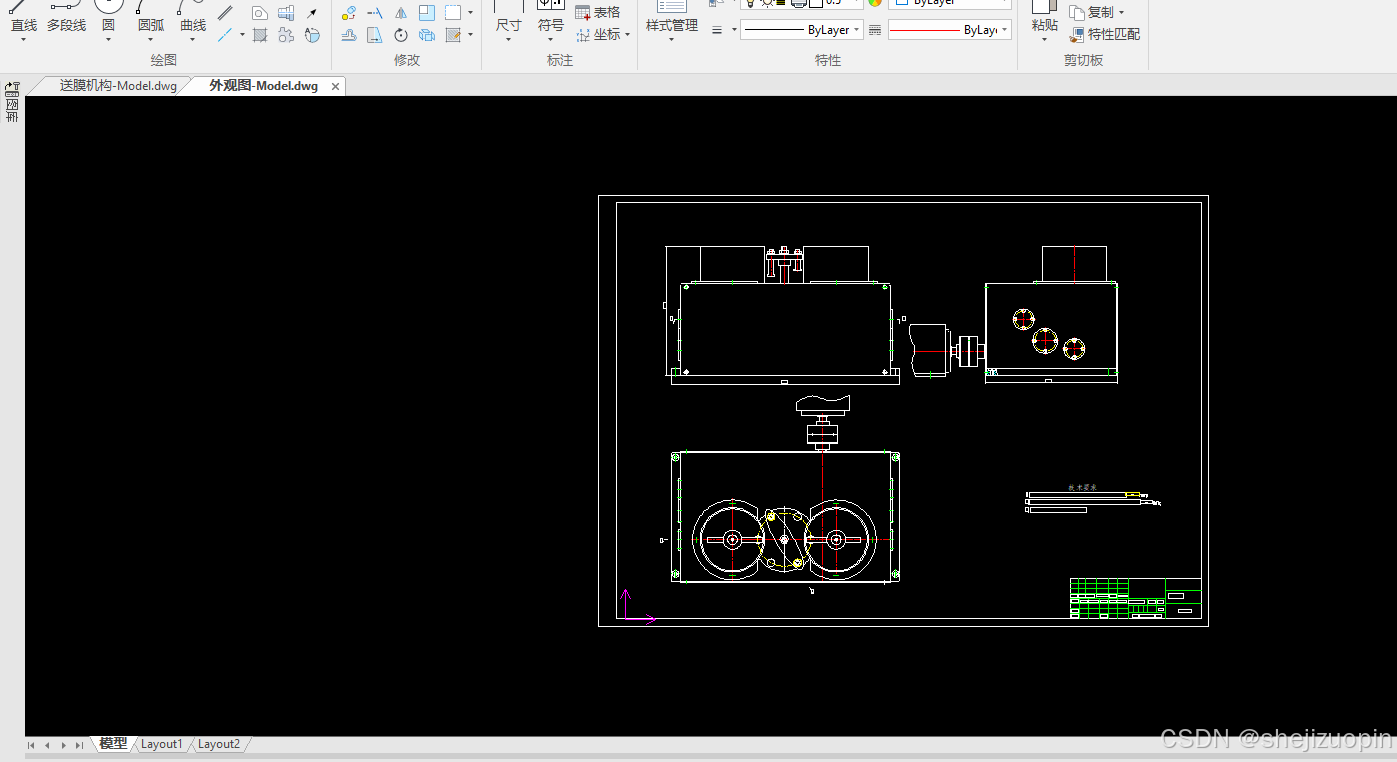Switch to 送膜机构-Model.dwg tab
1397x762 pixels.
click(x=117, y=86)
